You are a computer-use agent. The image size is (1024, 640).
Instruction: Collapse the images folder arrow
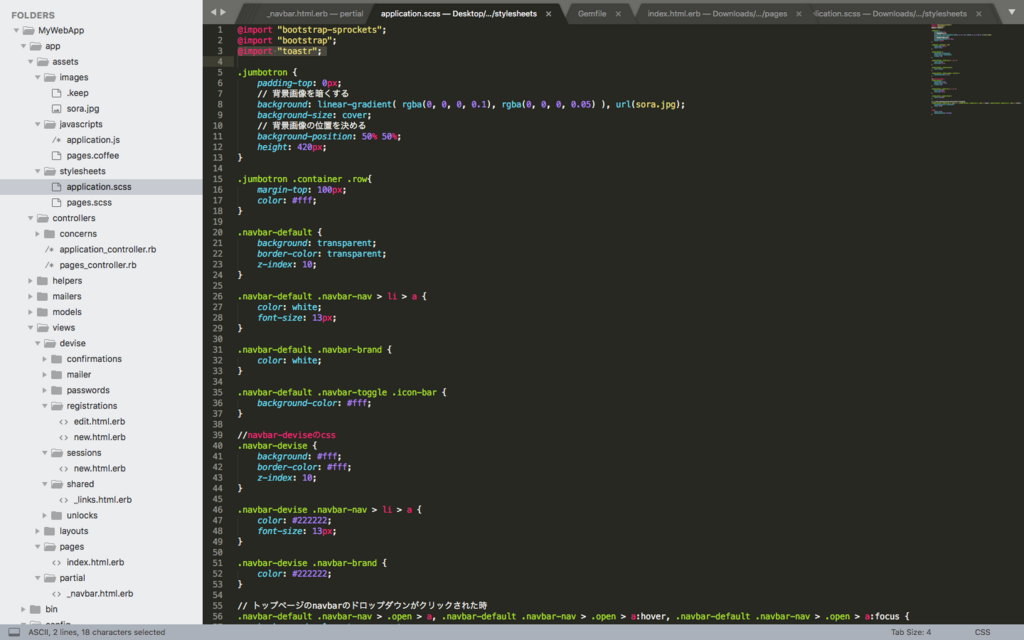point(38,77)
